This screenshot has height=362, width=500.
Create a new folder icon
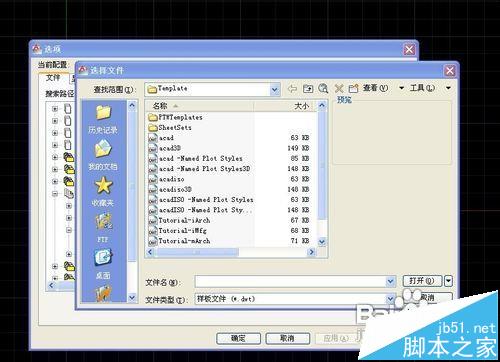pos(353,88)
